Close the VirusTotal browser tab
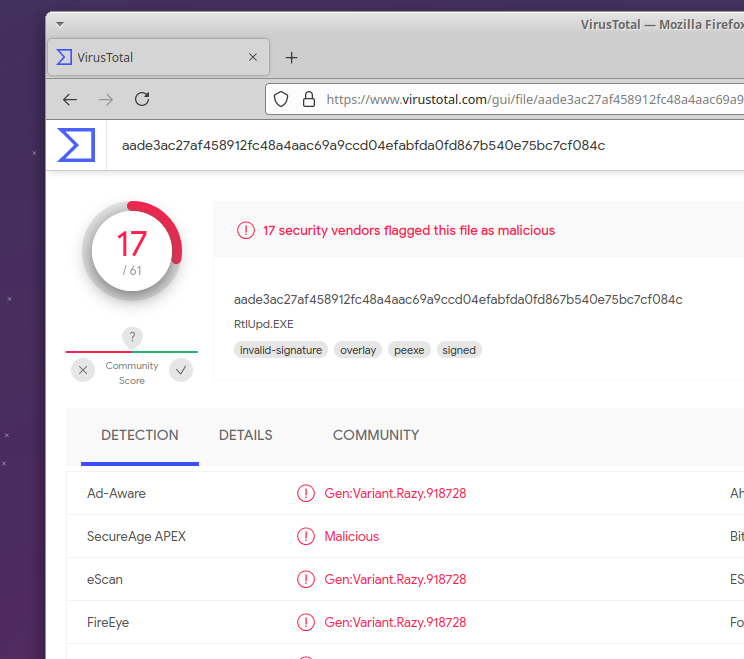Screen dimensions: 744x659 253,57
